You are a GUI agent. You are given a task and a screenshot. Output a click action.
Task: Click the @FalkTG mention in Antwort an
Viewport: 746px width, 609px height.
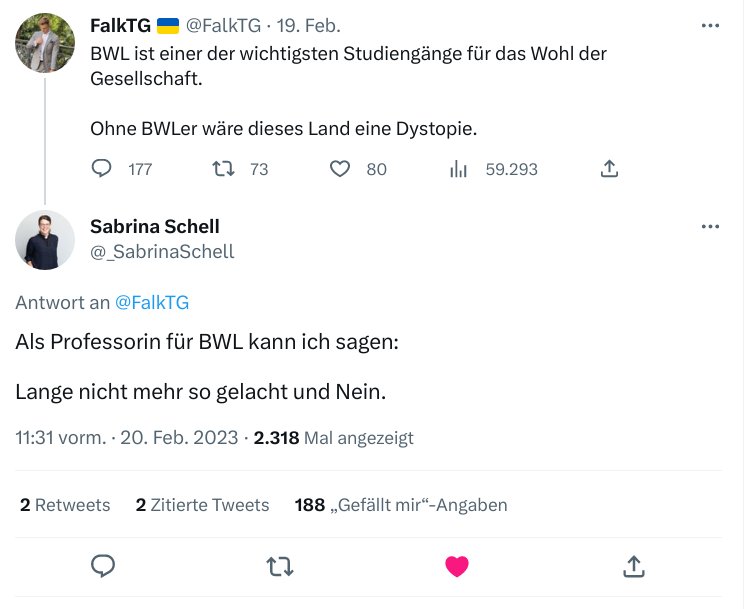click(152, 302)
